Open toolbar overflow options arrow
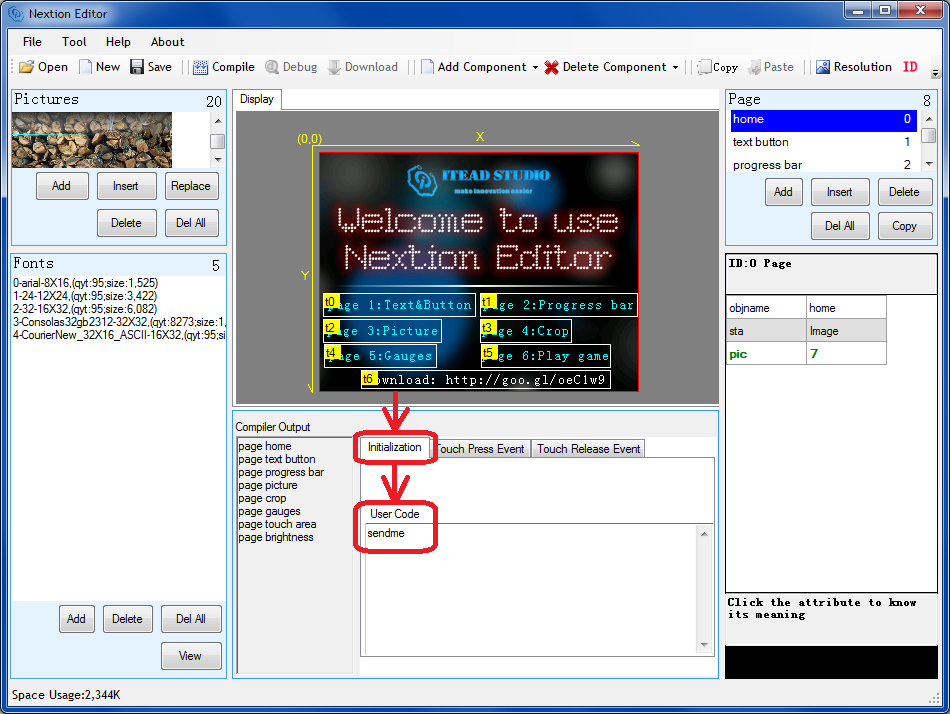The height and width of the screenshot is (714, 950). [x=935, y=73]
